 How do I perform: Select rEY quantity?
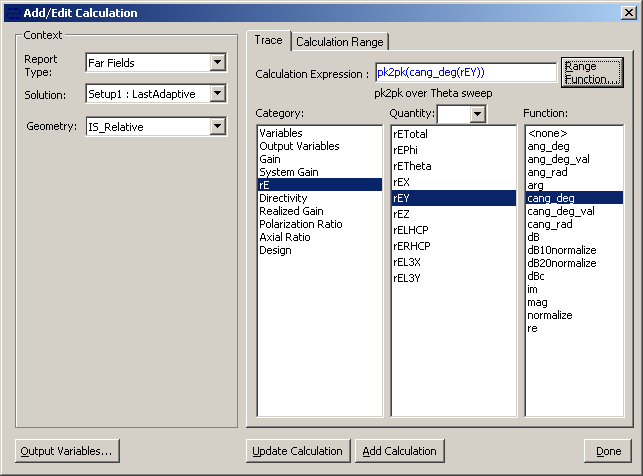click(x=454, y=198)
